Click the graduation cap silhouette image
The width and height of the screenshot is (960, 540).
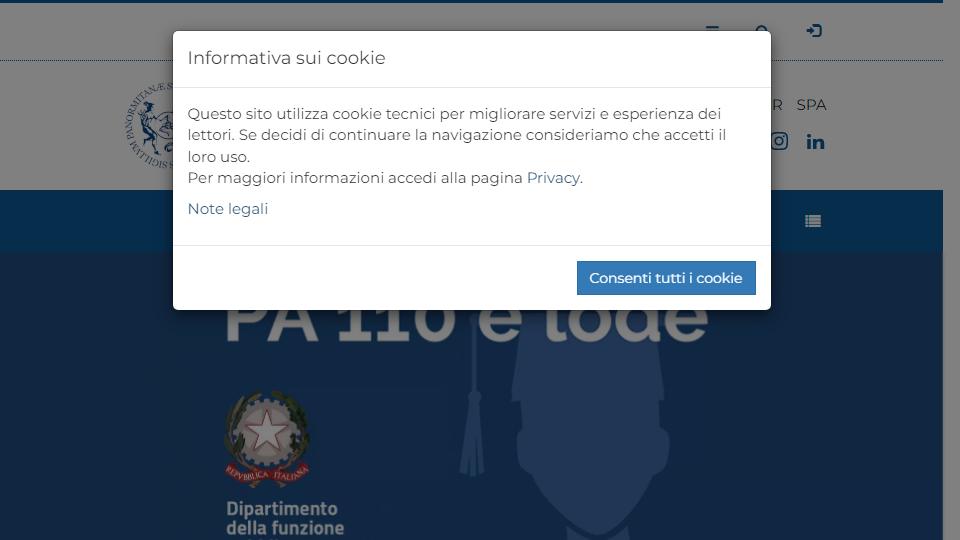click(591, 422)
